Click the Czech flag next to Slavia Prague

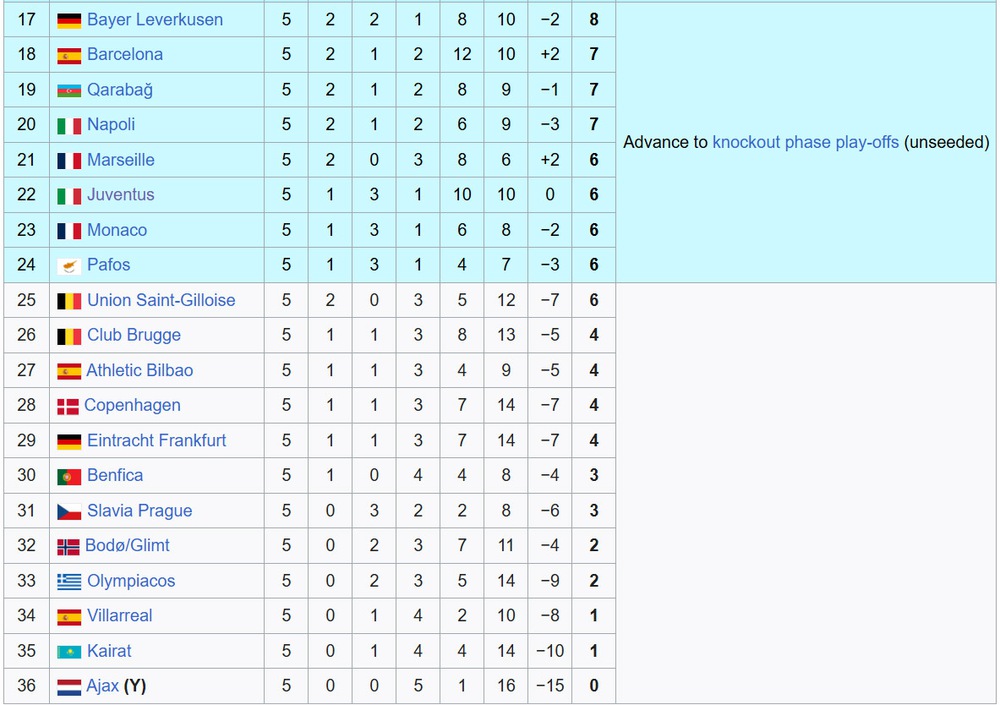coord(69,512)
